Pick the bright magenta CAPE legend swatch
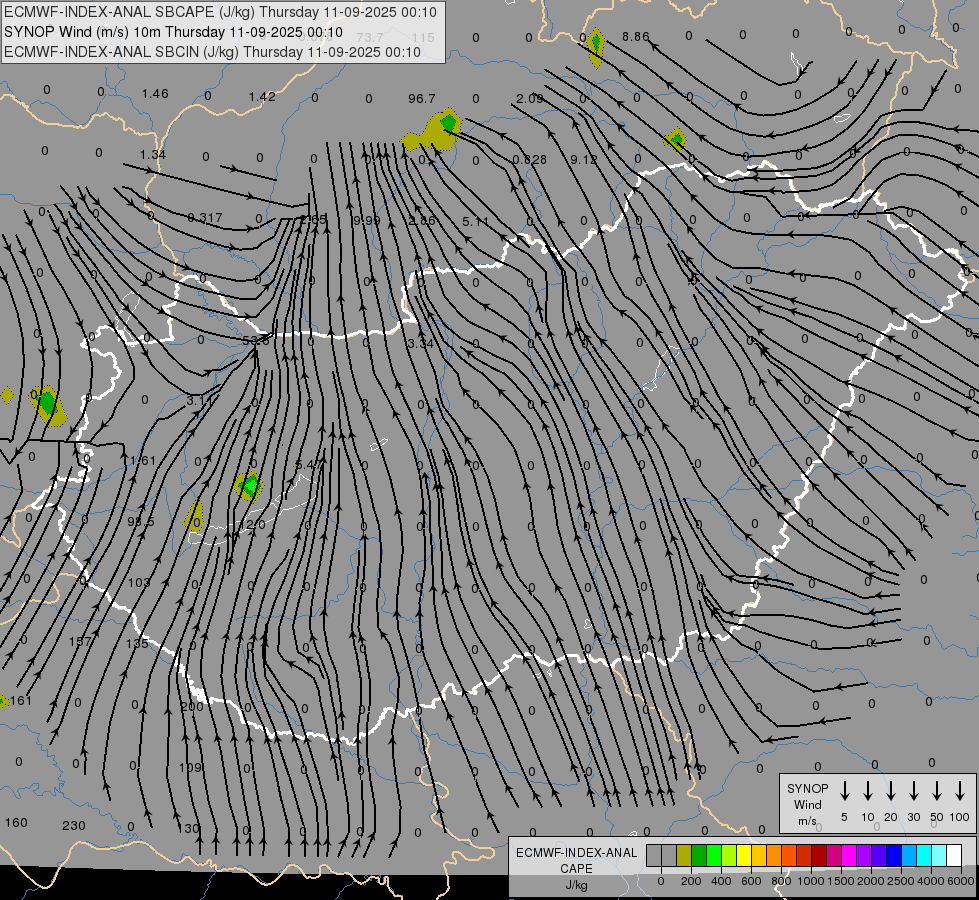Image resolution: width=979 pixels, height=900 pixels. [849, 856]
